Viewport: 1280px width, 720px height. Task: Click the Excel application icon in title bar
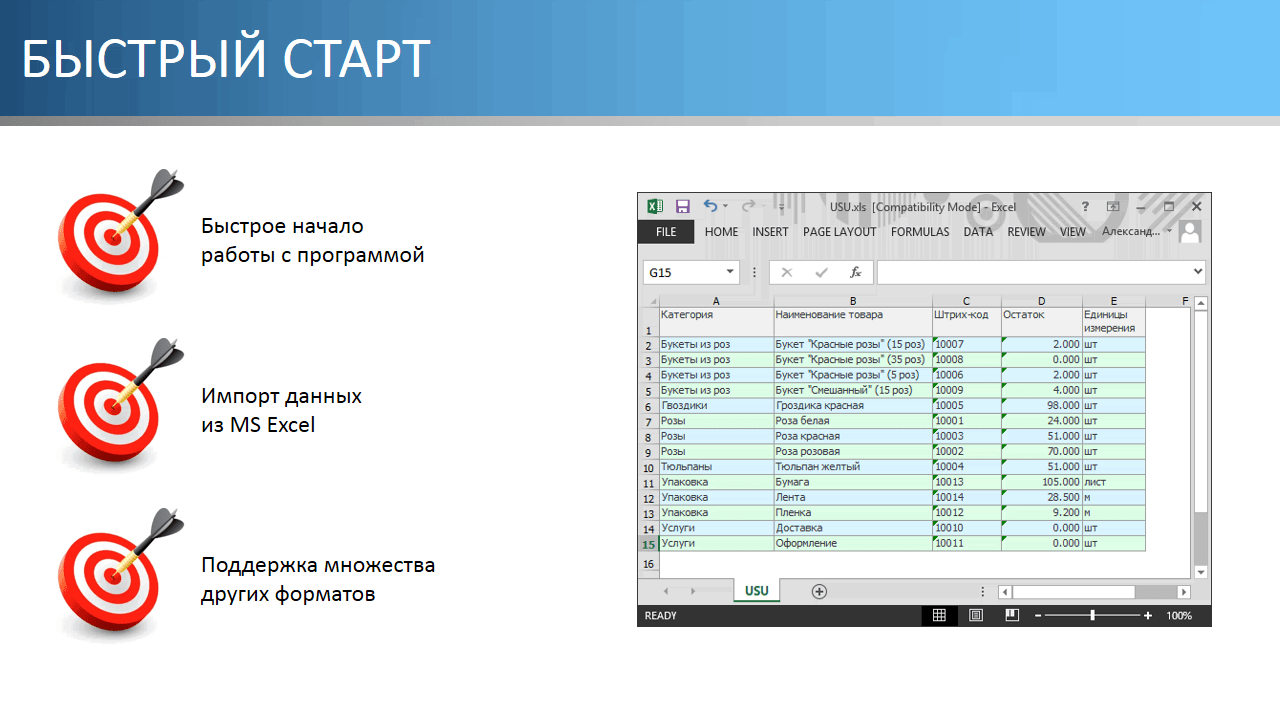[x=655, y=206]
